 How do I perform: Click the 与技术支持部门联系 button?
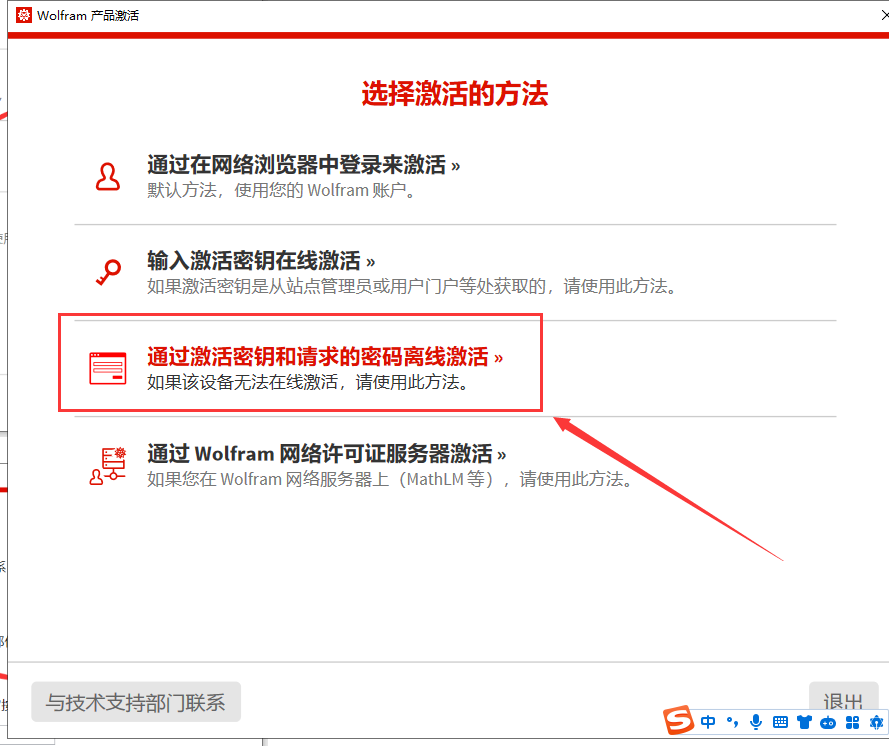[x=136, y=702]
